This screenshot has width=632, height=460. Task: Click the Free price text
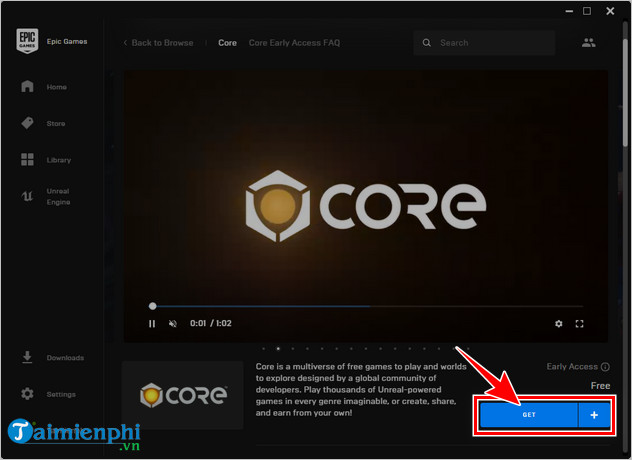tap(600, 386)
